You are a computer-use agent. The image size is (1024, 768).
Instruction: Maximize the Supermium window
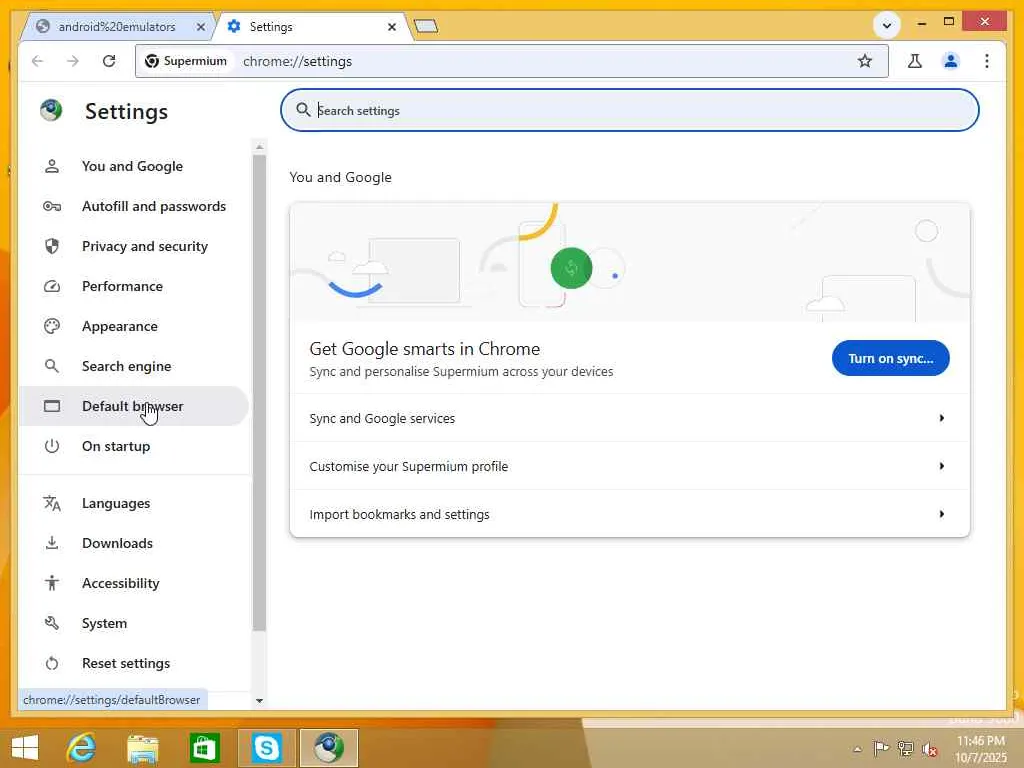click(x=949, y=22)
